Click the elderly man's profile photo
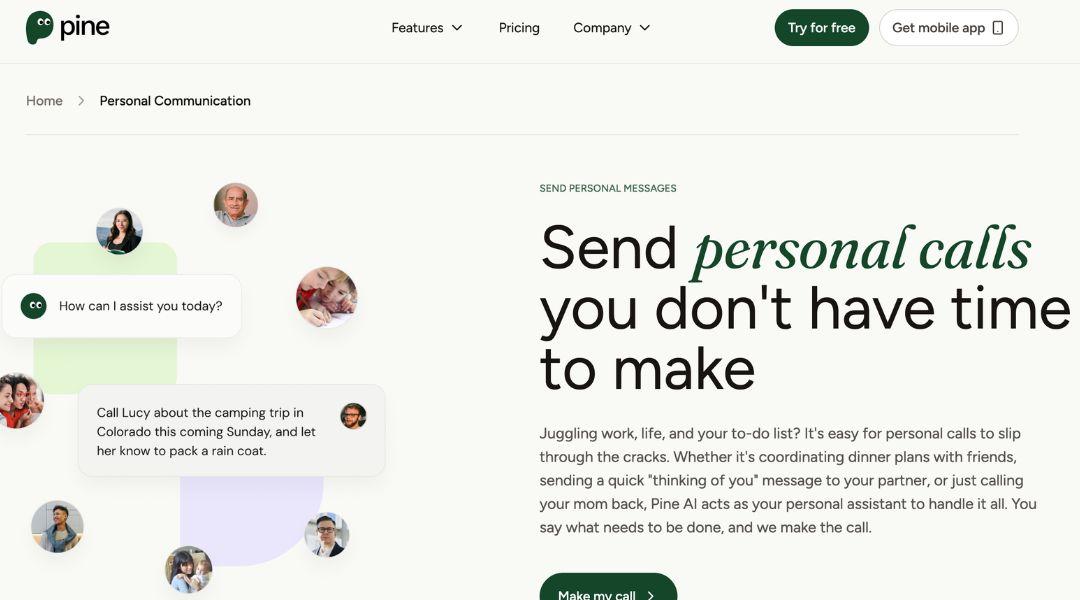 (x=236, y=205)
